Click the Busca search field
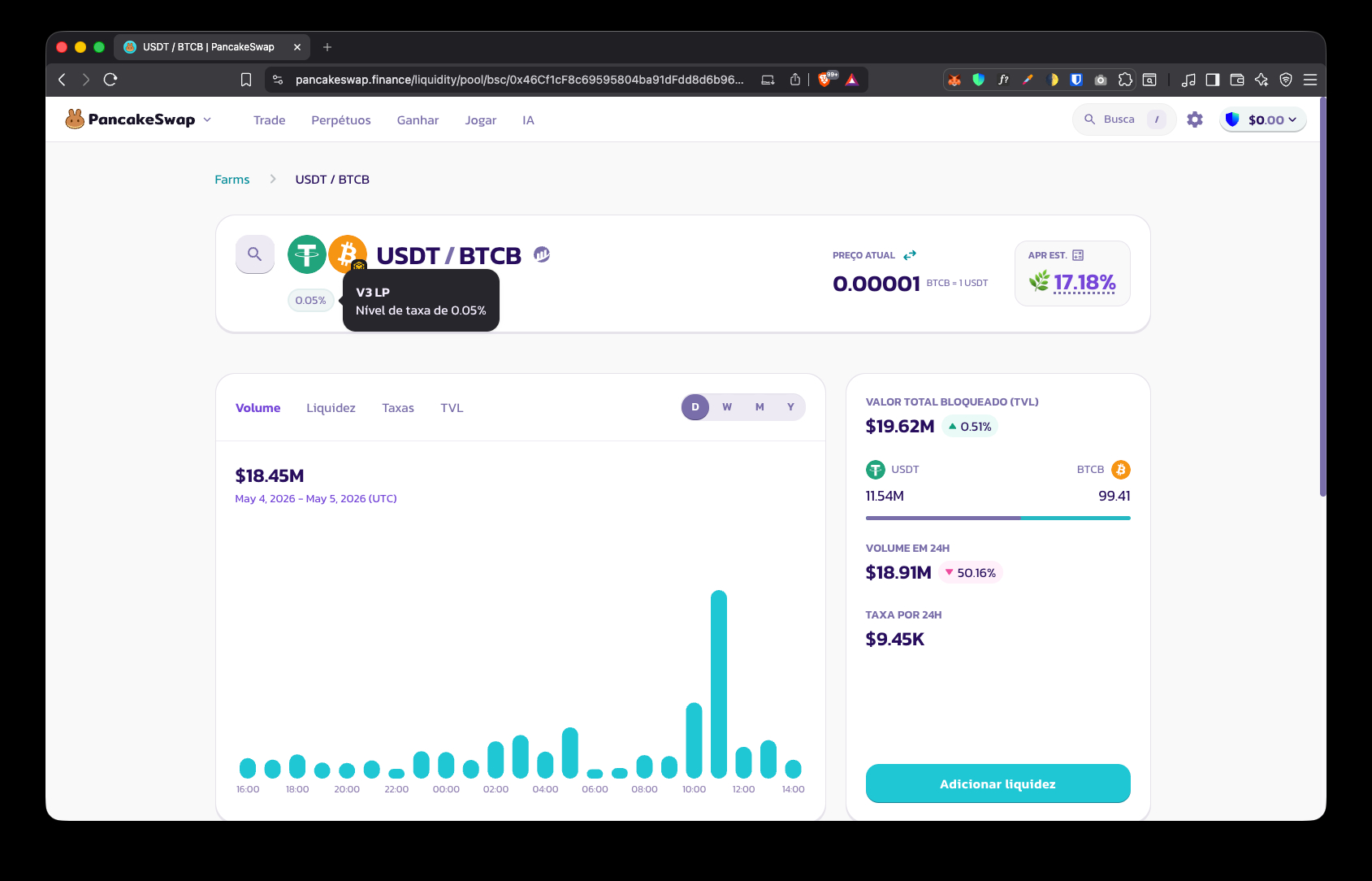The height and width of the screenshot is (881, 1372). pyautogui.click(x=1124, y=119)
